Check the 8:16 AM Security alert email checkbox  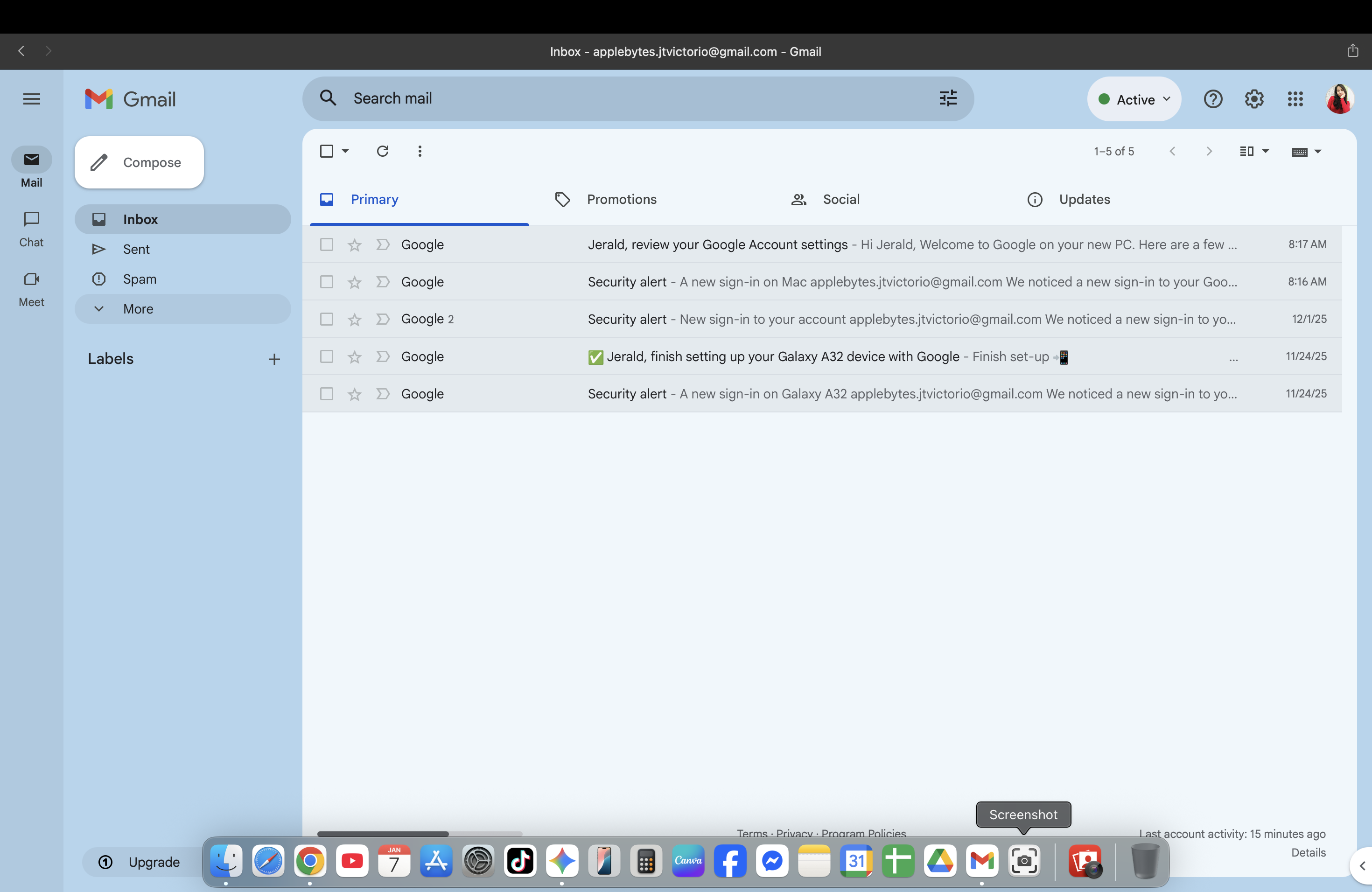click(x=326, y=282)
